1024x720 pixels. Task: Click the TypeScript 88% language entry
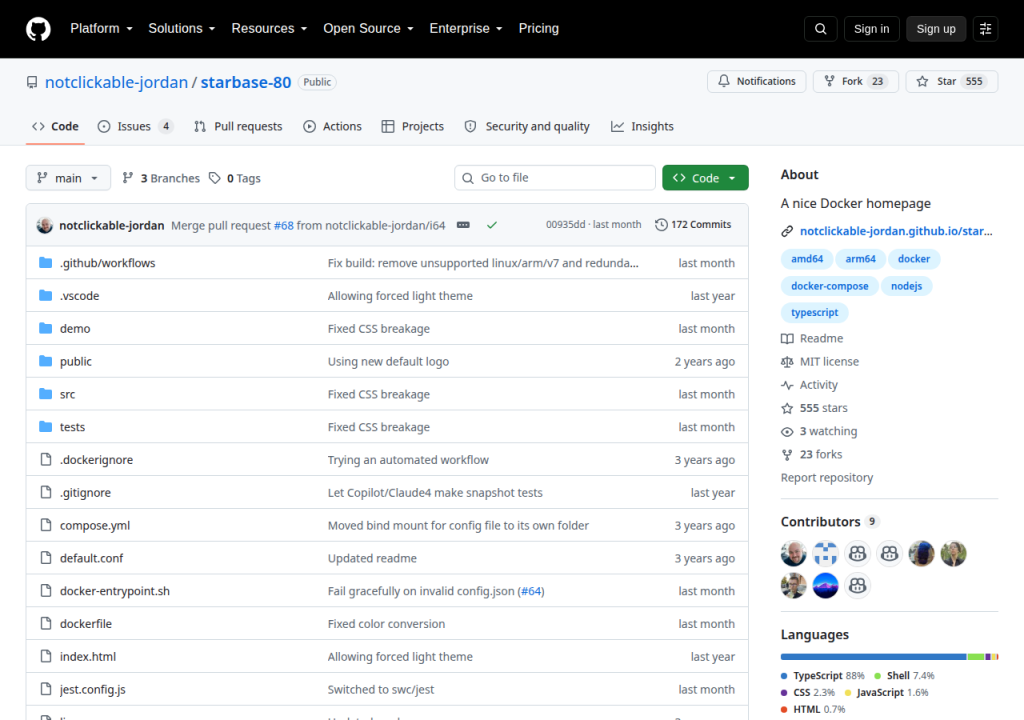[823, 676]
